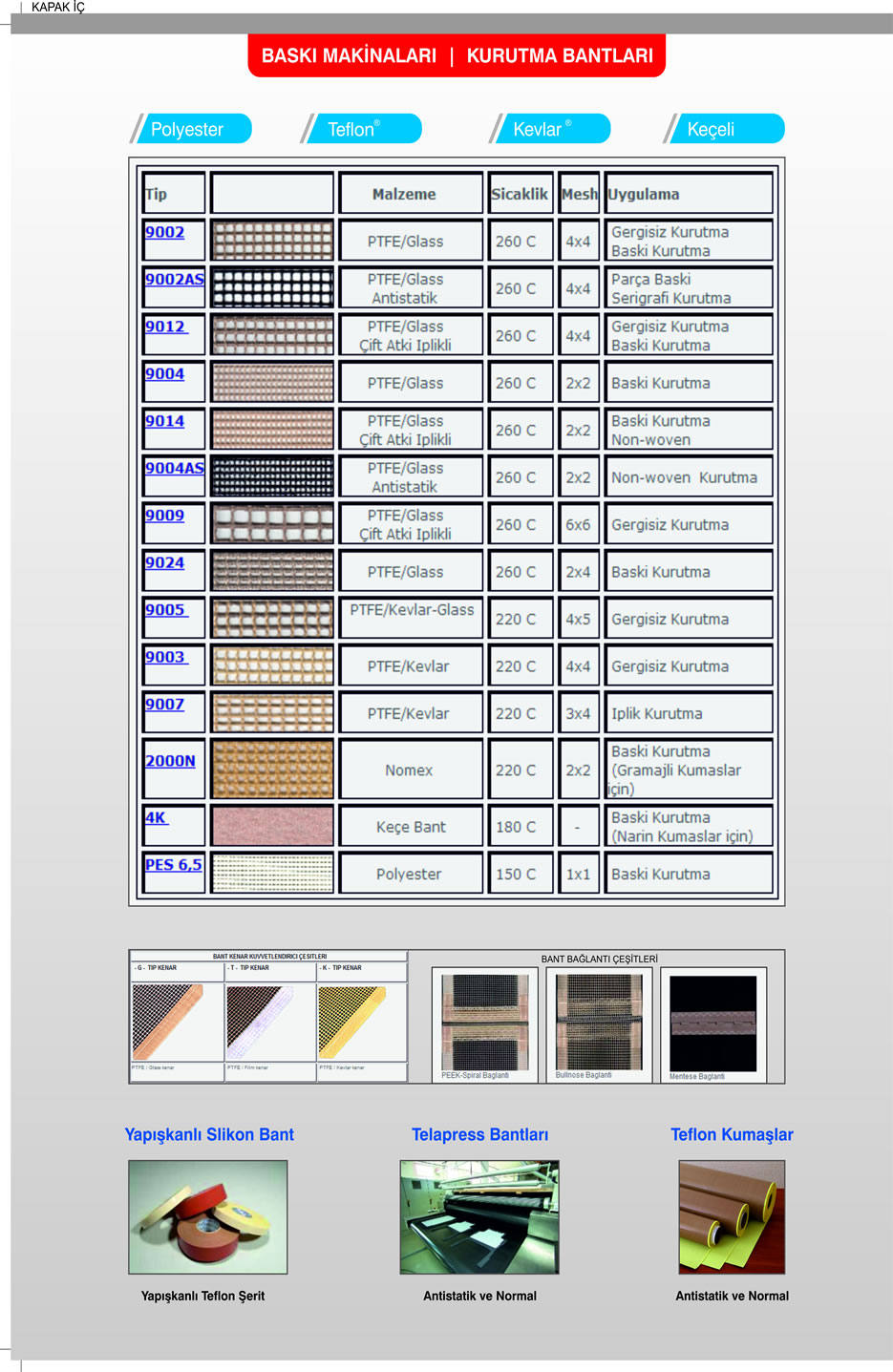Open product link 9005
Viewport: 893px width, 1372px height.
(166, 610)
